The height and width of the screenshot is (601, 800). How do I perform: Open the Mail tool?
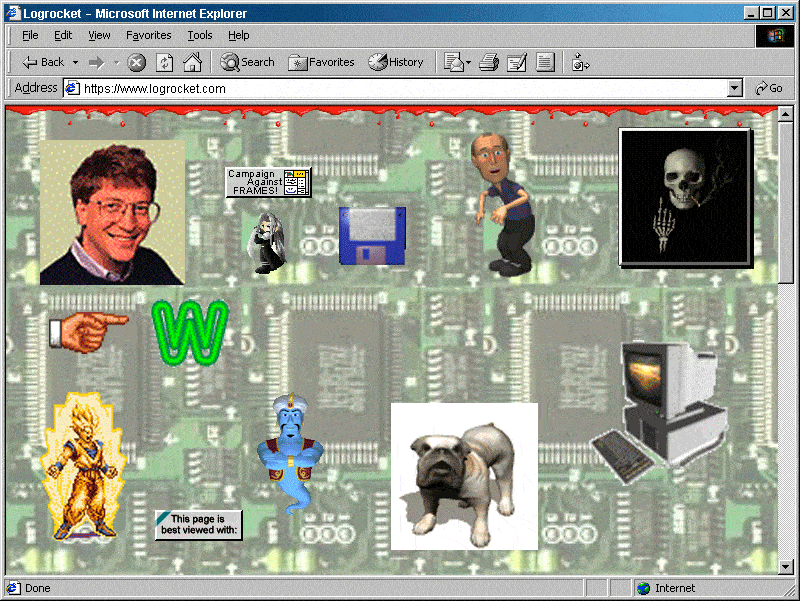[x=453, y=62]
